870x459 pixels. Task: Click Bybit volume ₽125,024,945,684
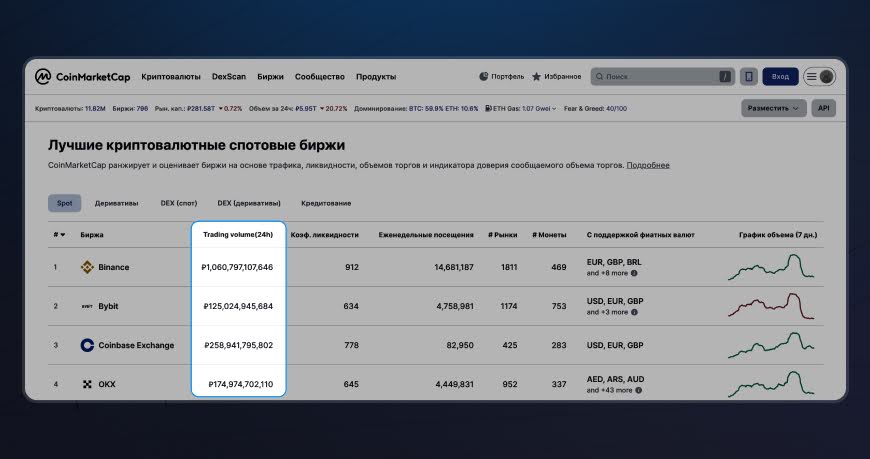(239, 306)
